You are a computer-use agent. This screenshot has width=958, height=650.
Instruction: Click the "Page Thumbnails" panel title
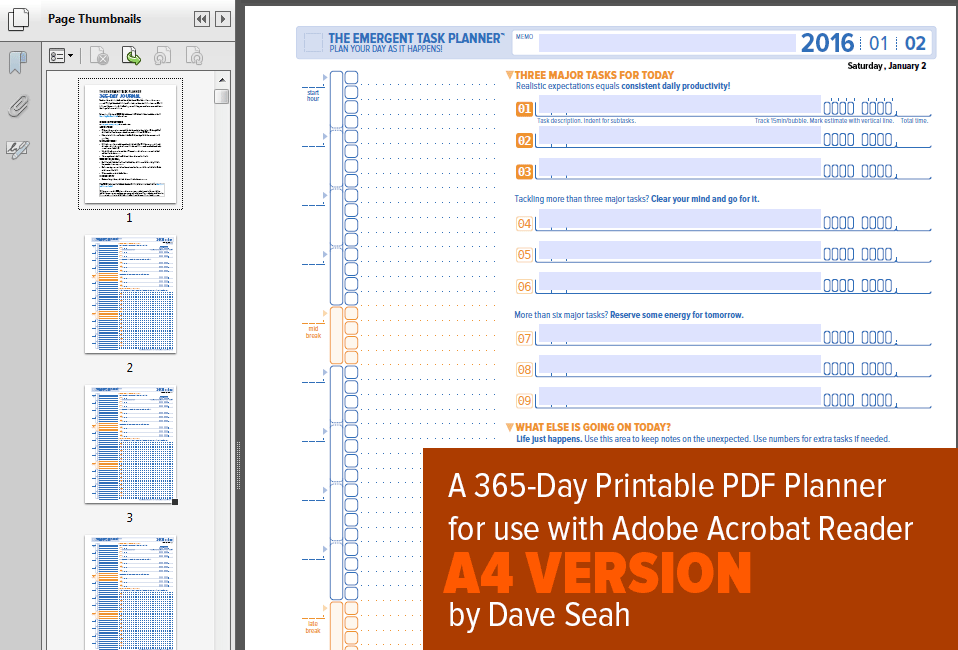click(95, 19)
